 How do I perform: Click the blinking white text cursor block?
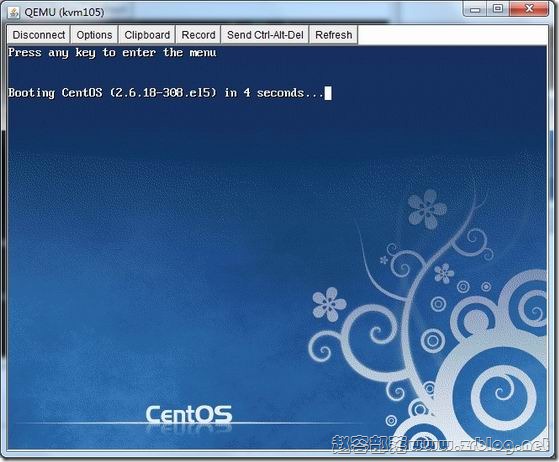click(328, 93)
